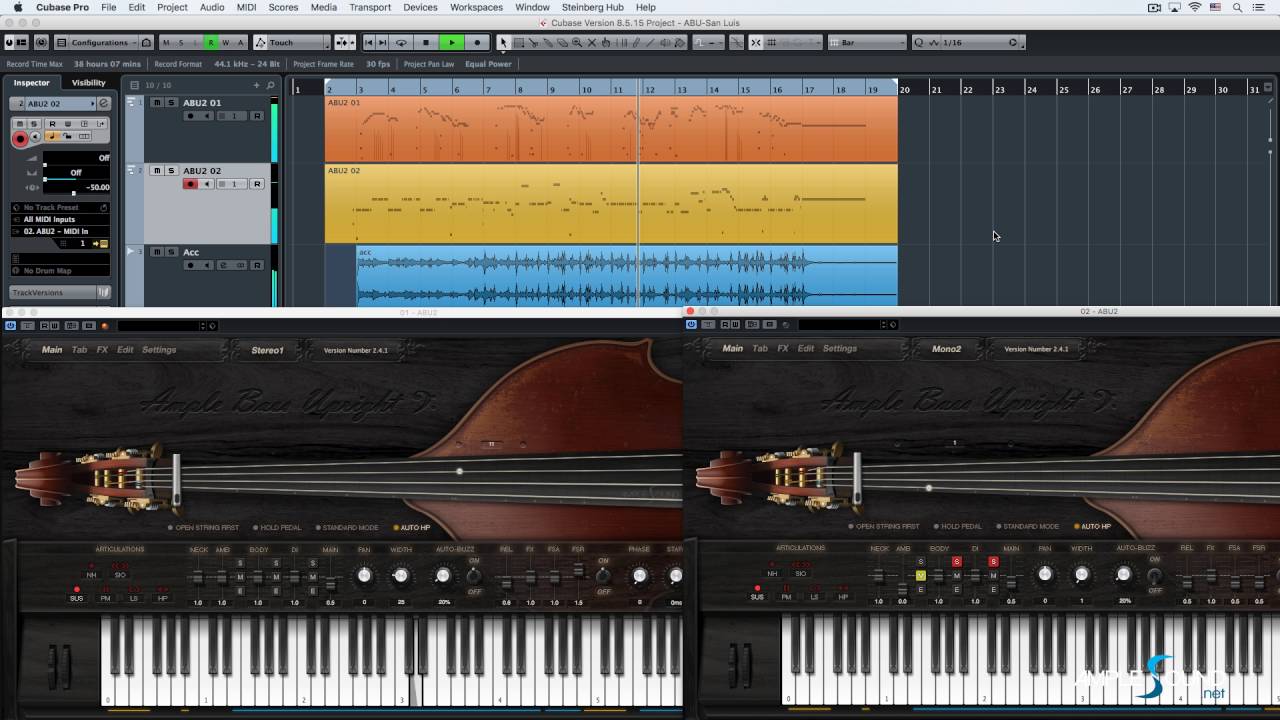This screenshot has height=720, width=1280.
Task: Open the No Drum Map selector
Action: click(60, 270)
